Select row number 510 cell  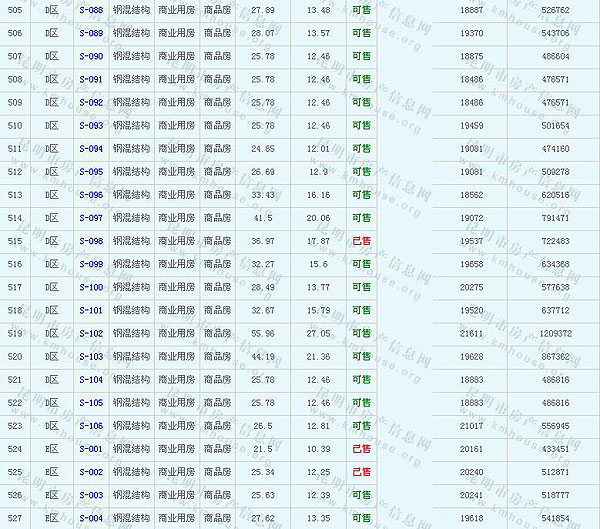14,126
